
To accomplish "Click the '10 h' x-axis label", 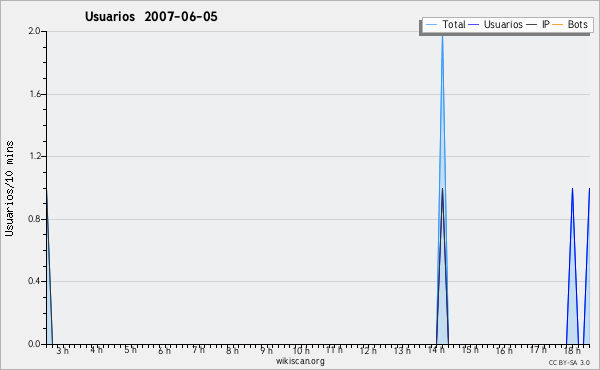I will click(301, 350).
